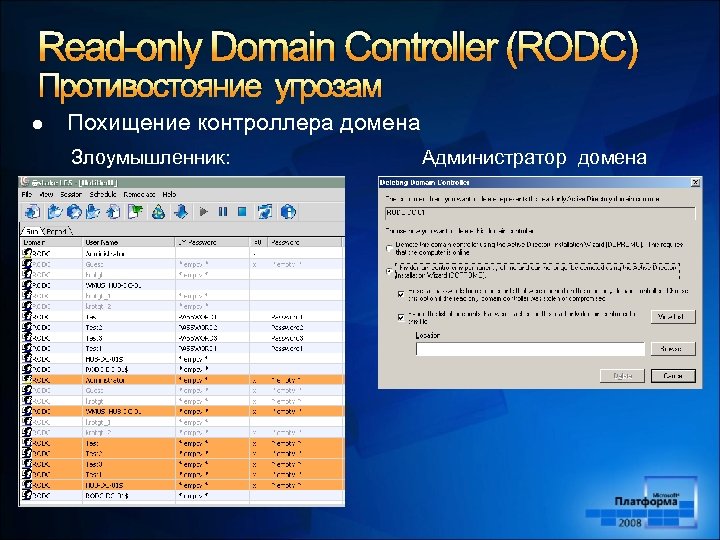Click the Browse button
This screenshot has height=540, width=720.
[673, 349]
